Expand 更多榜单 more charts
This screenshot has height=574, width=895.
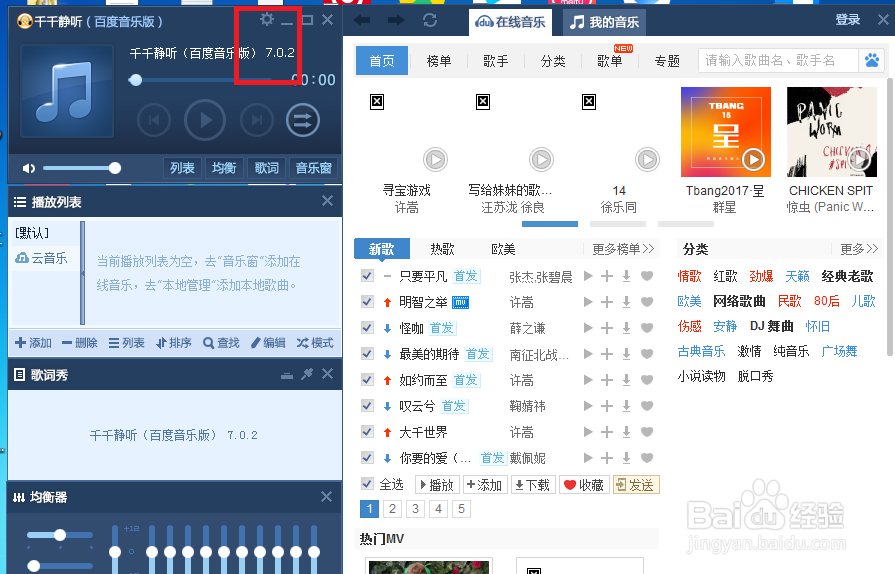[623, 249]
